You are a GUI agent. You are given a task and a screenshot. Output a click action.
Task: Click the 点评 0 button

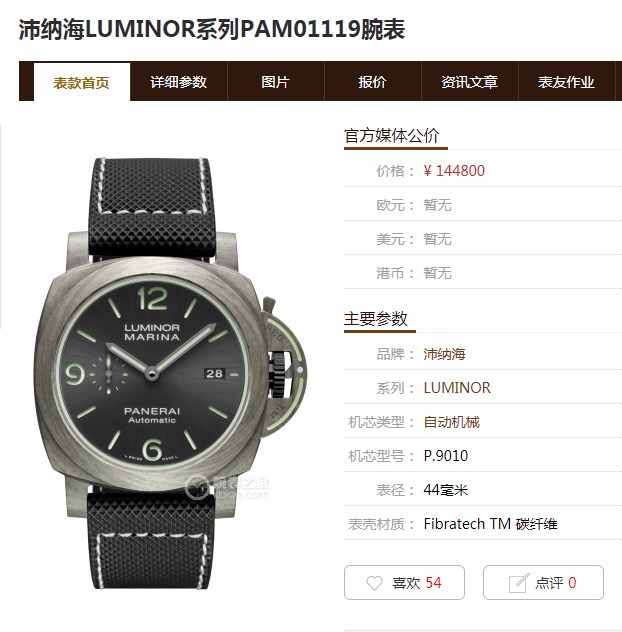pyautogui.click(x=543, y=582)
